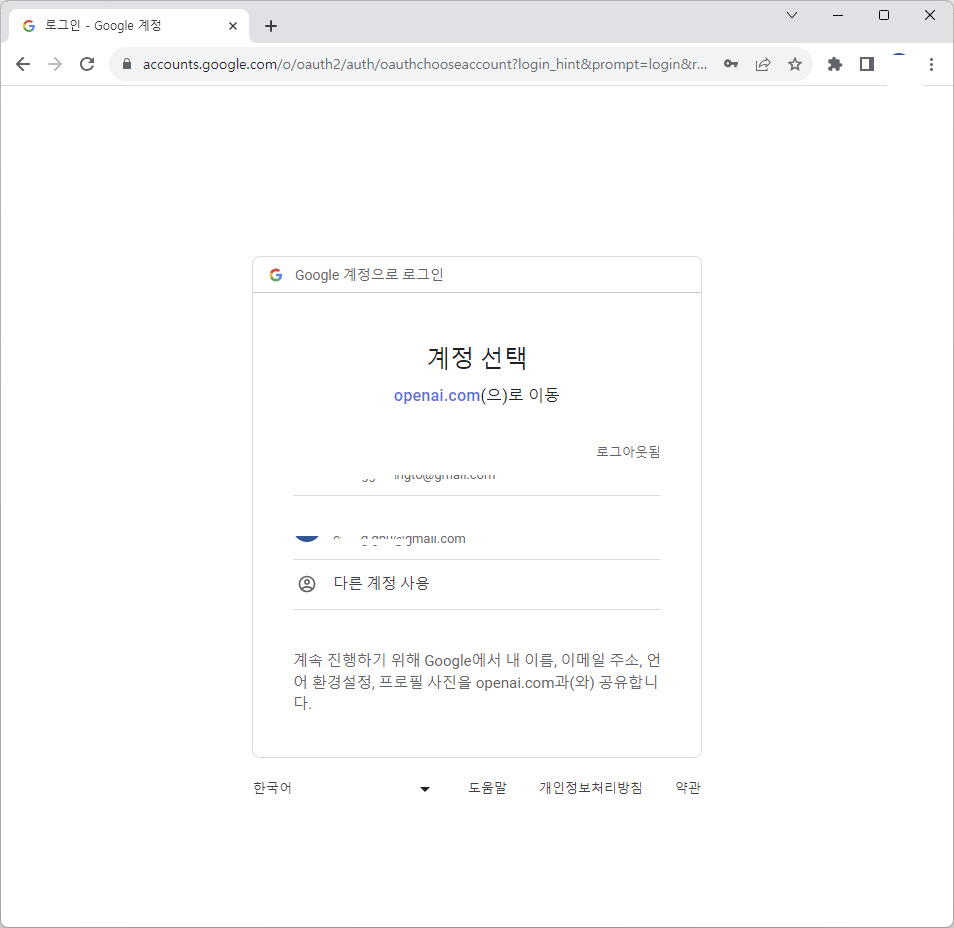Open a new browser tab

pos(271,26)
